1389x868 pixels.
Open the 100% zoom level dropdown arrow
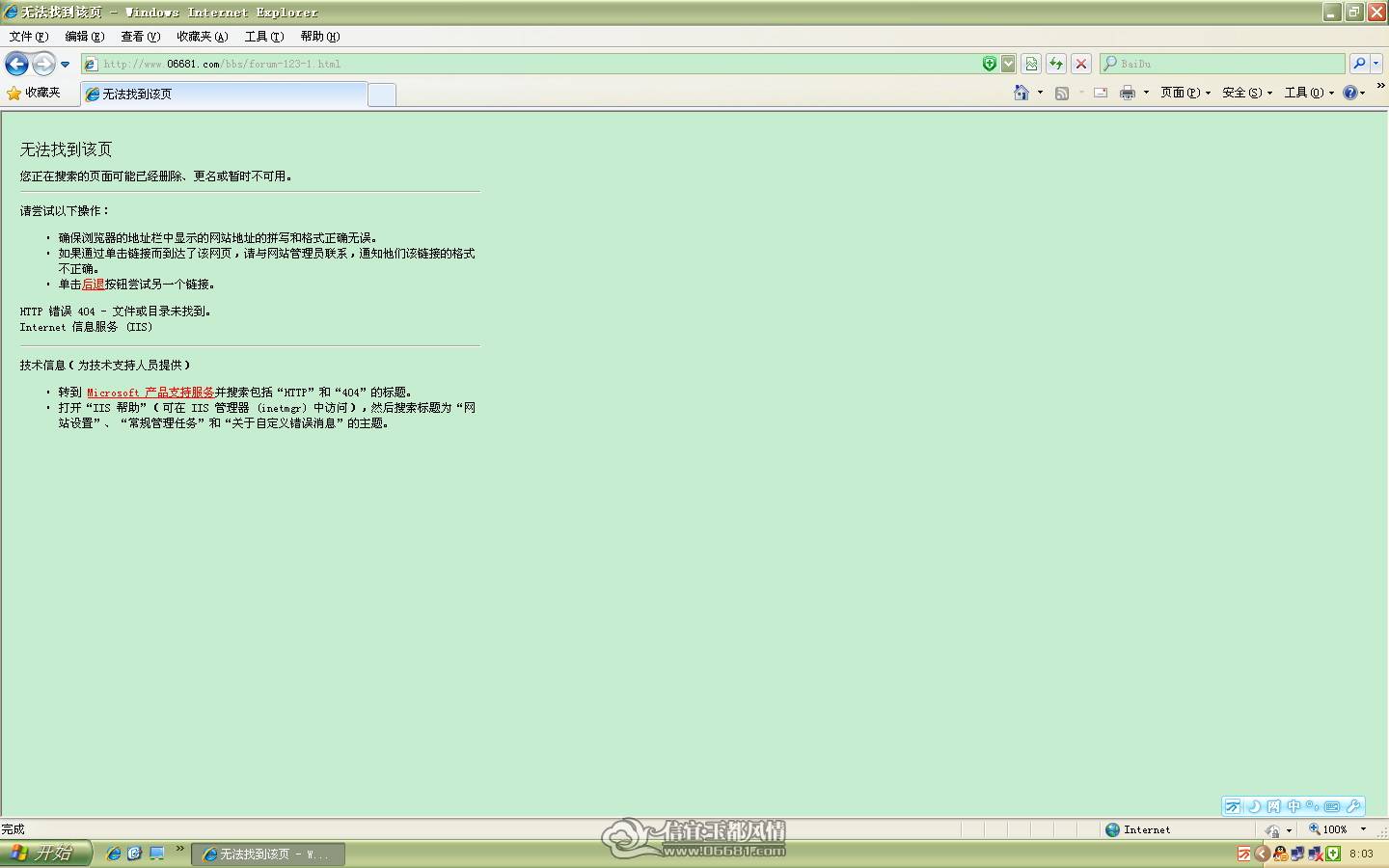[1363, 829]
